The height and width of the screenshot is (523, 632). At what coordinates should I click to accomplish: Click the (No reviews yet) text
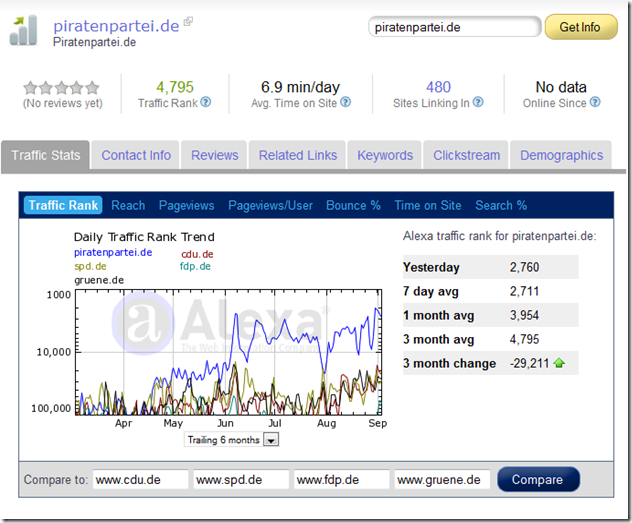63,103
